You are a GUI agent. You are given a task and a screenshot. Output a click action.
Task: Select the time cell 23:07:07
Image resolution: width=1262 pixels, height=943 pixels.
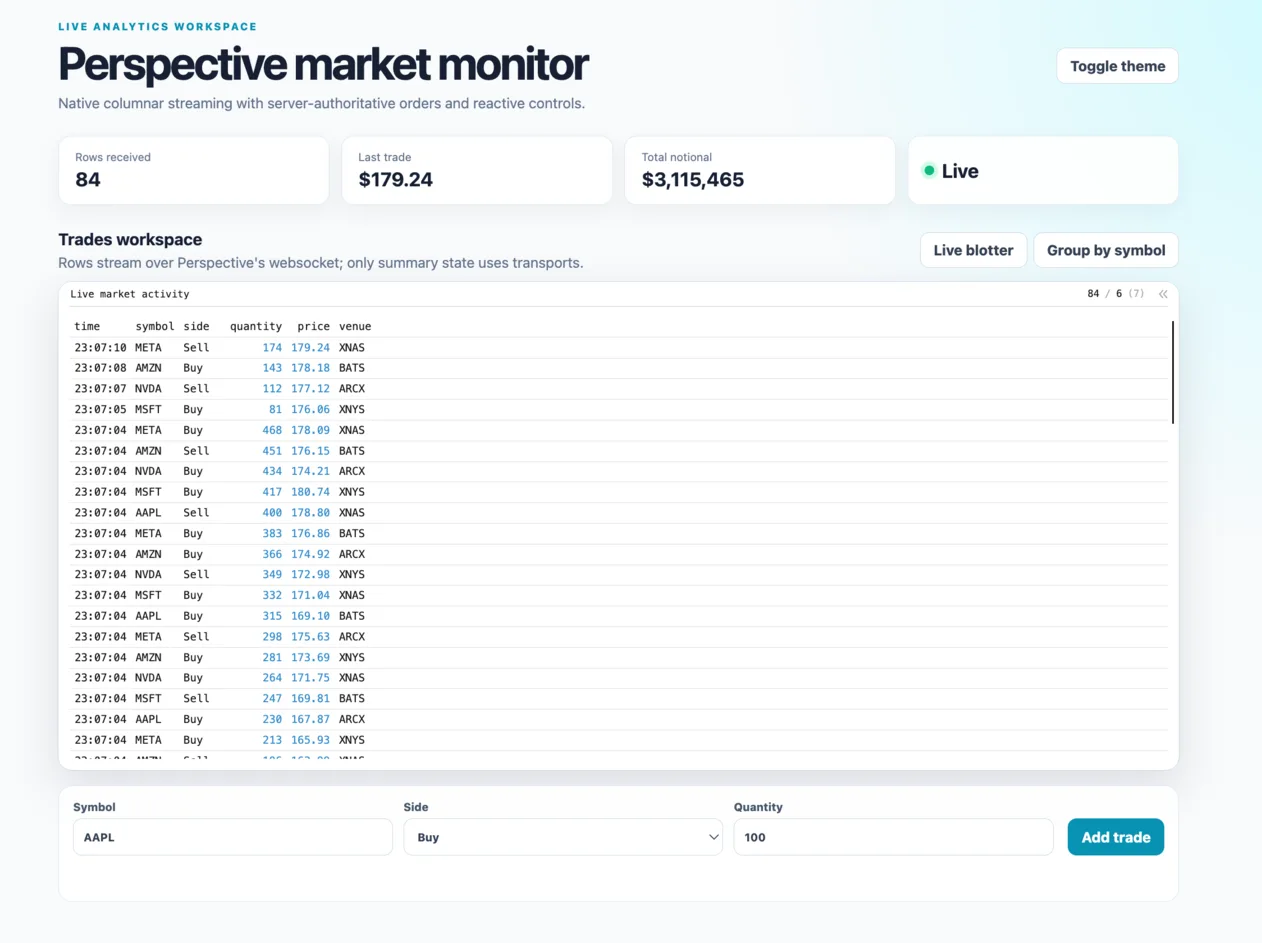click(x=100, y=389)
